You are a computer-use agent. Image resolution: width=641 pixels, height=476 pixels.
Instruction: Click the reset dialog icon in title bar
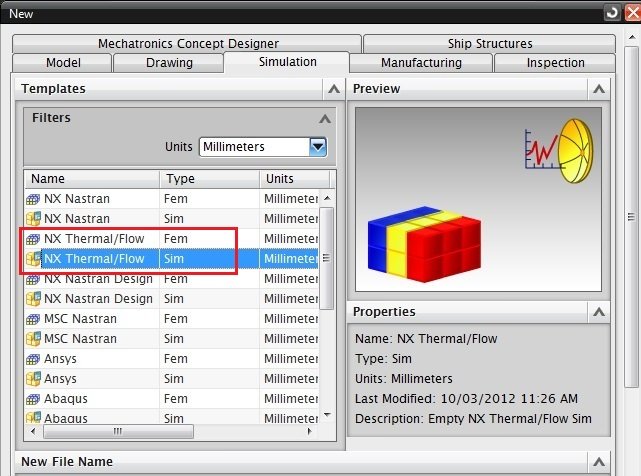pos(612,12)
